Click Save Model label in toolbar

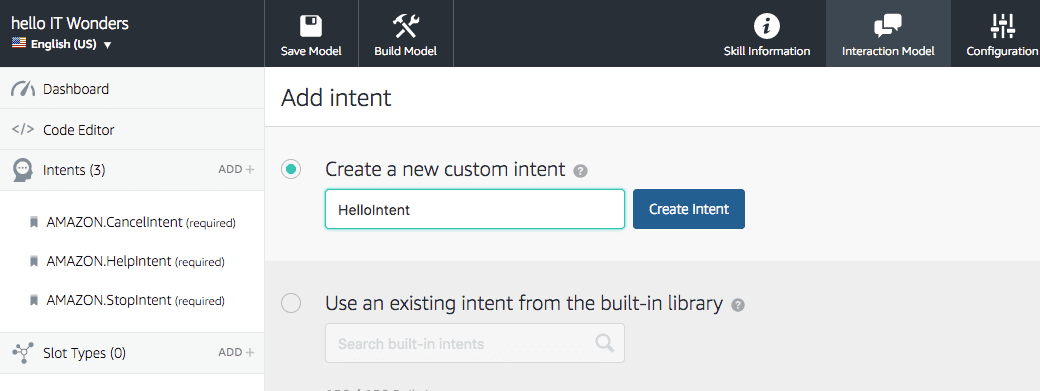(311, 51)
